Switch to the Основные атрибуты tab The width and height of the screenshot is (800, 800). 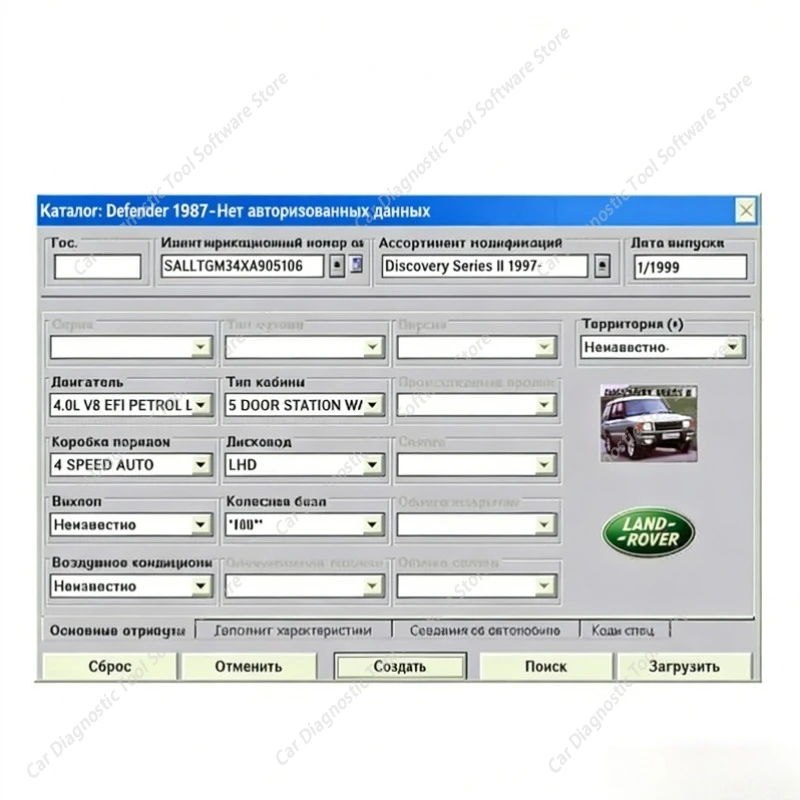click(118, 631)
